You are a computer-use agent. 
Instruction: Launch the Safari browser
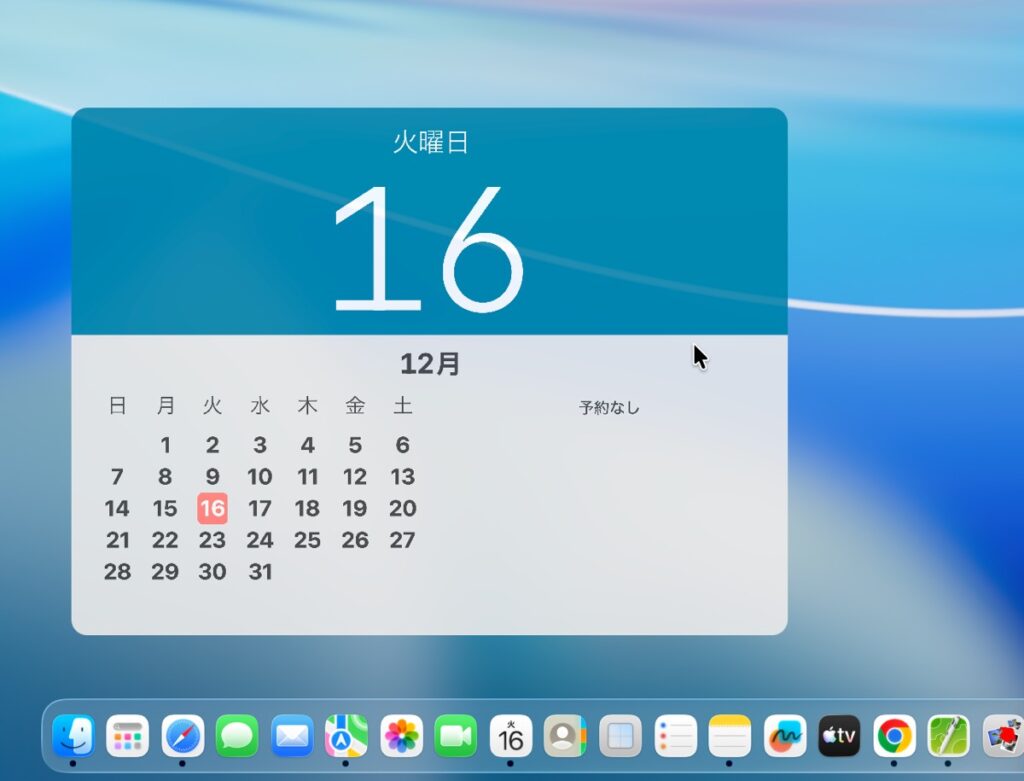(183, 737)
